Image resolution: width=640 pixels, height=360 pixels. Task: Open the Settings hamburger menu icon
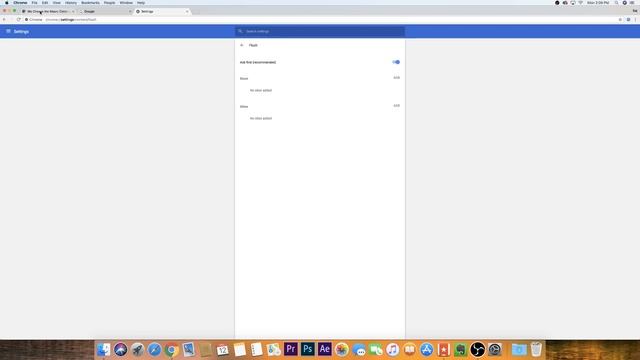coord(8,31)
